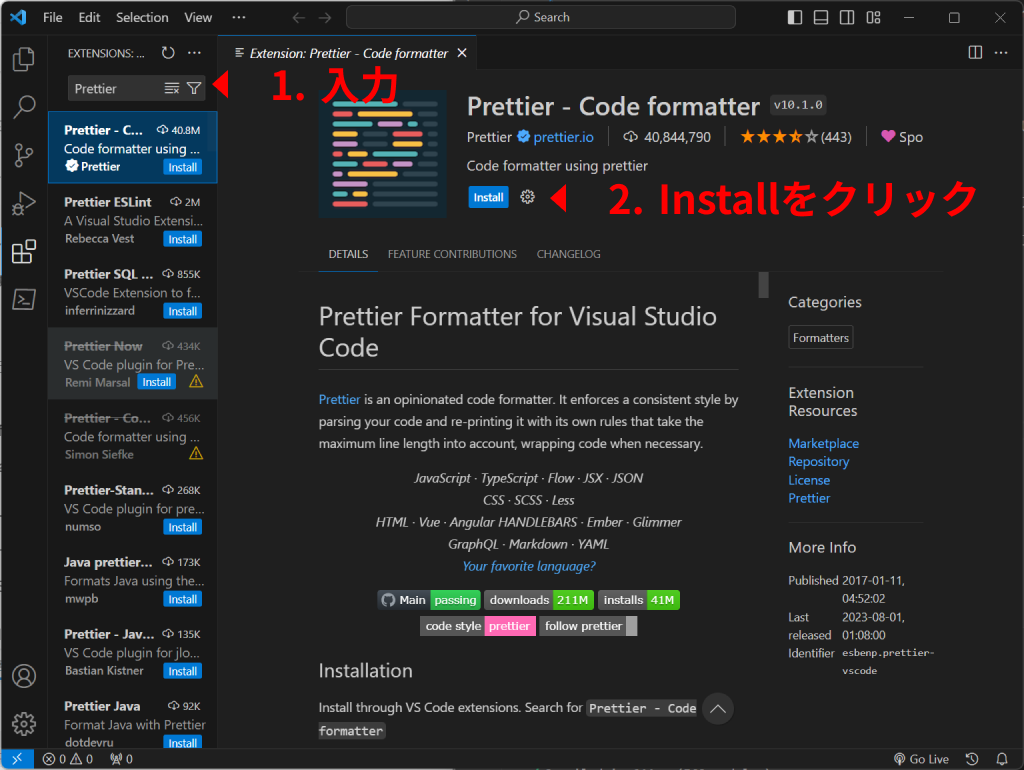Open the Edit menu
1024x770 pixels.
coord(89,18)
